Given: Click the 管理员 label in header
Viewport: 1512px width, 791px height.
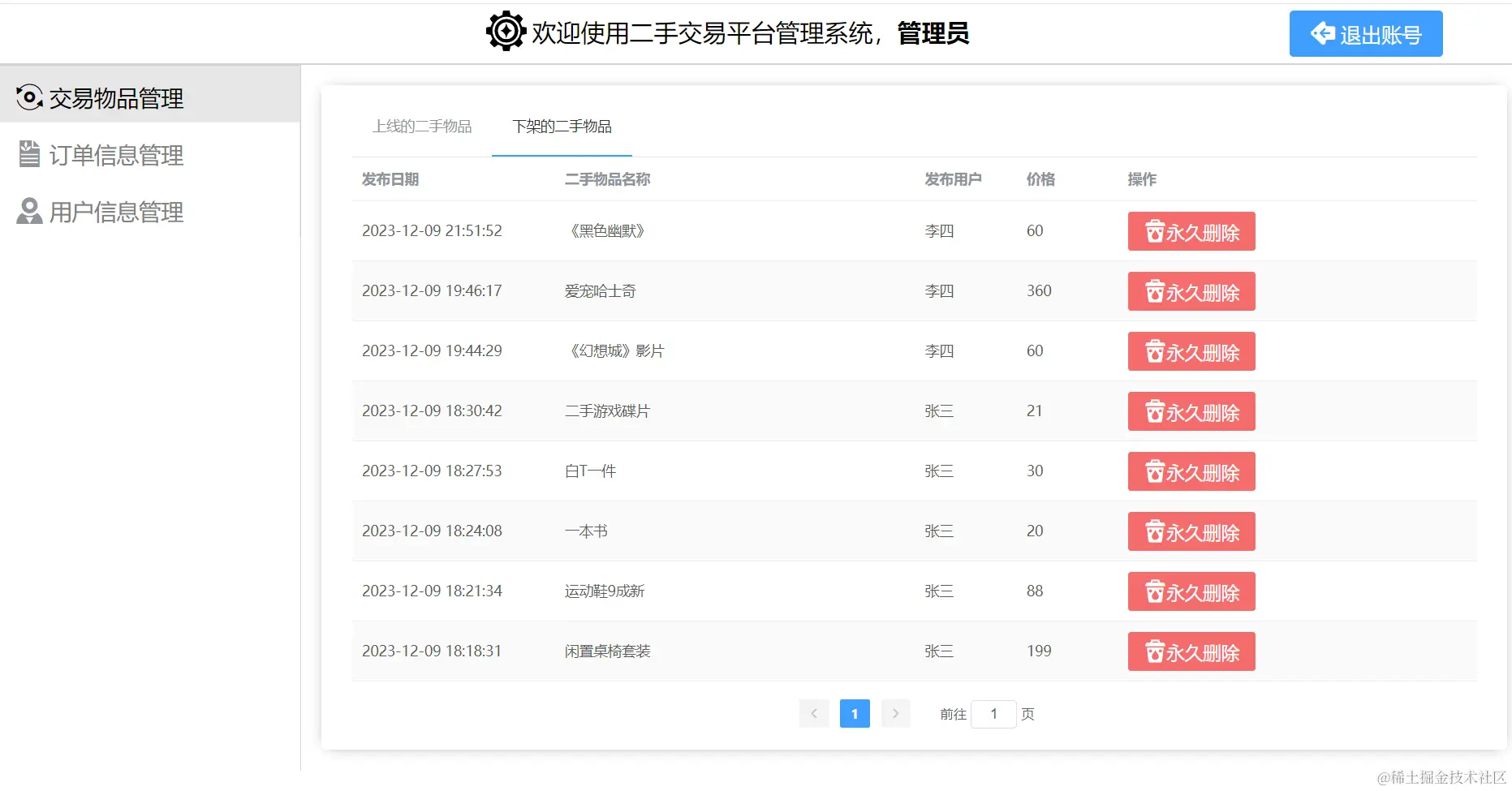Looking at the screenshot, I should coord(933,33).
